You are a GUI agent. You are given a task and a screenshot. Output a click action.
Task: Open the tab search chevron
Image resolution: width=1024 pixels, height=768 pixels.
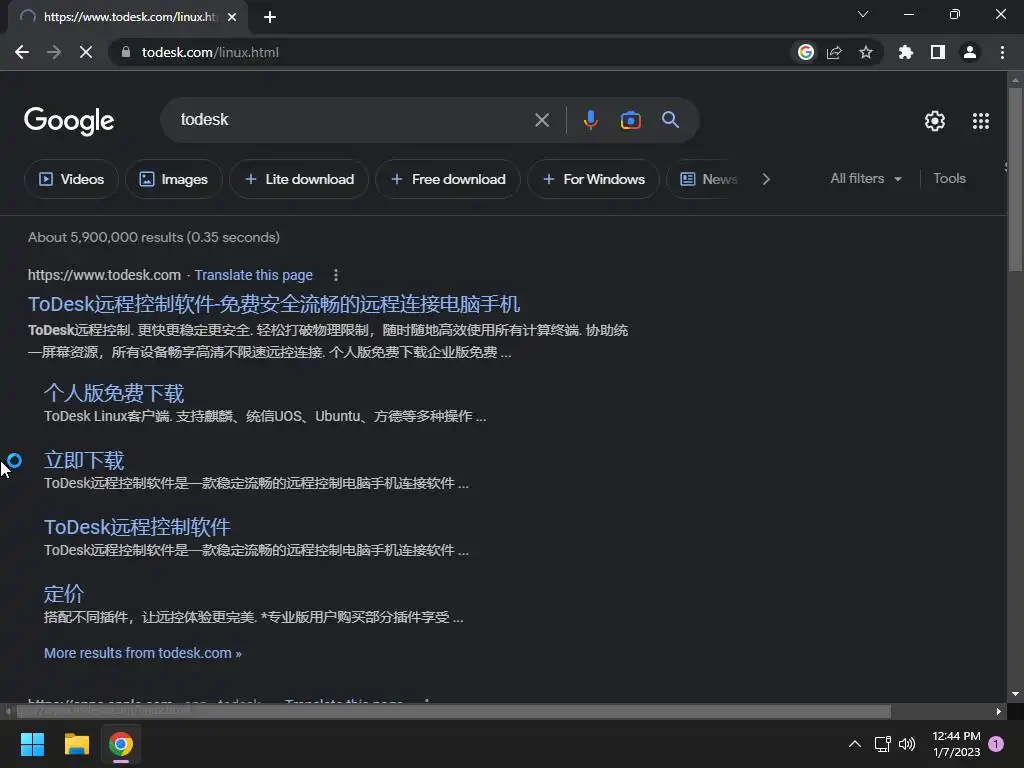point(863,14)
